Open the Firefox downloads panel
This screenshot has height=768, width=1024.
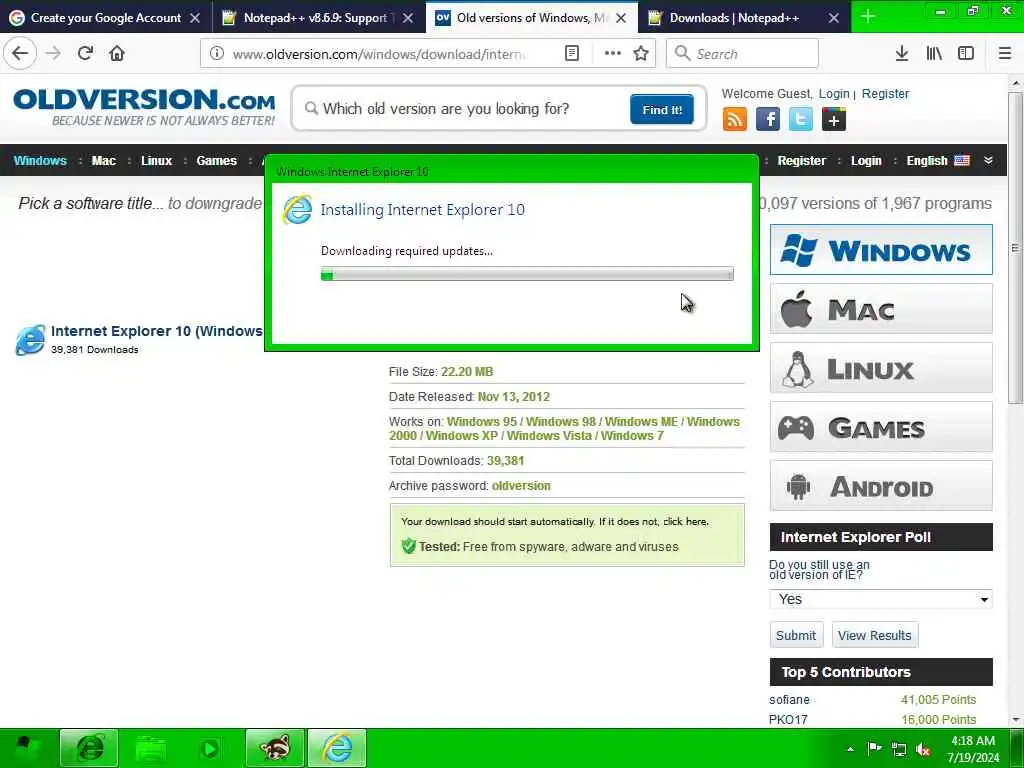coord(901,54)
